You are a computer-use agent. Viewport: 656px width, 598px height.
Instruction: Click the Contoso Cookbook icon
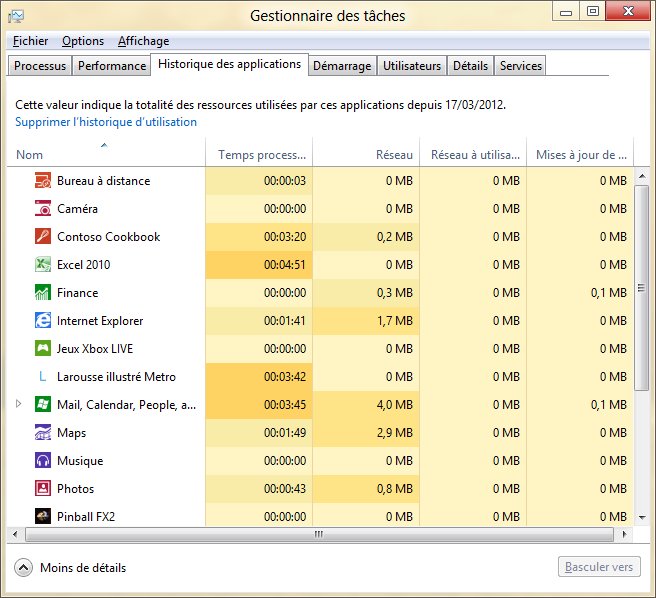click(43, 237)
